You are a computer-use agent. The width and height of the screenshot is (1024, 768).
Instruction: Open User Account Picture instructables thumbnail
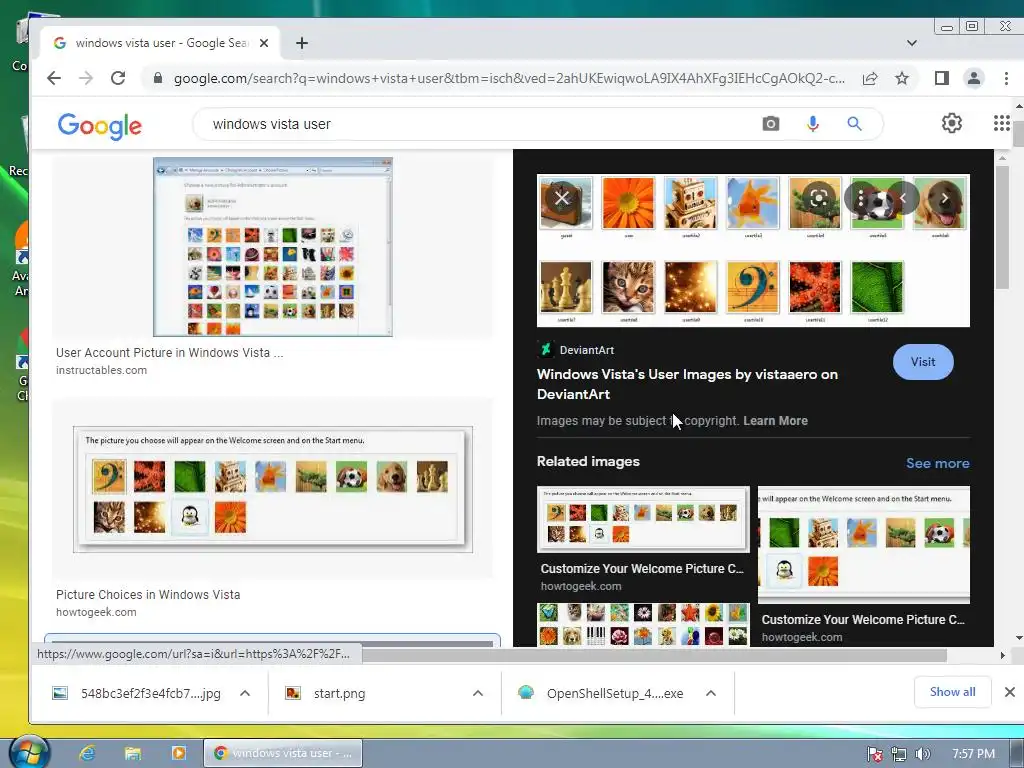click(273, 247)
